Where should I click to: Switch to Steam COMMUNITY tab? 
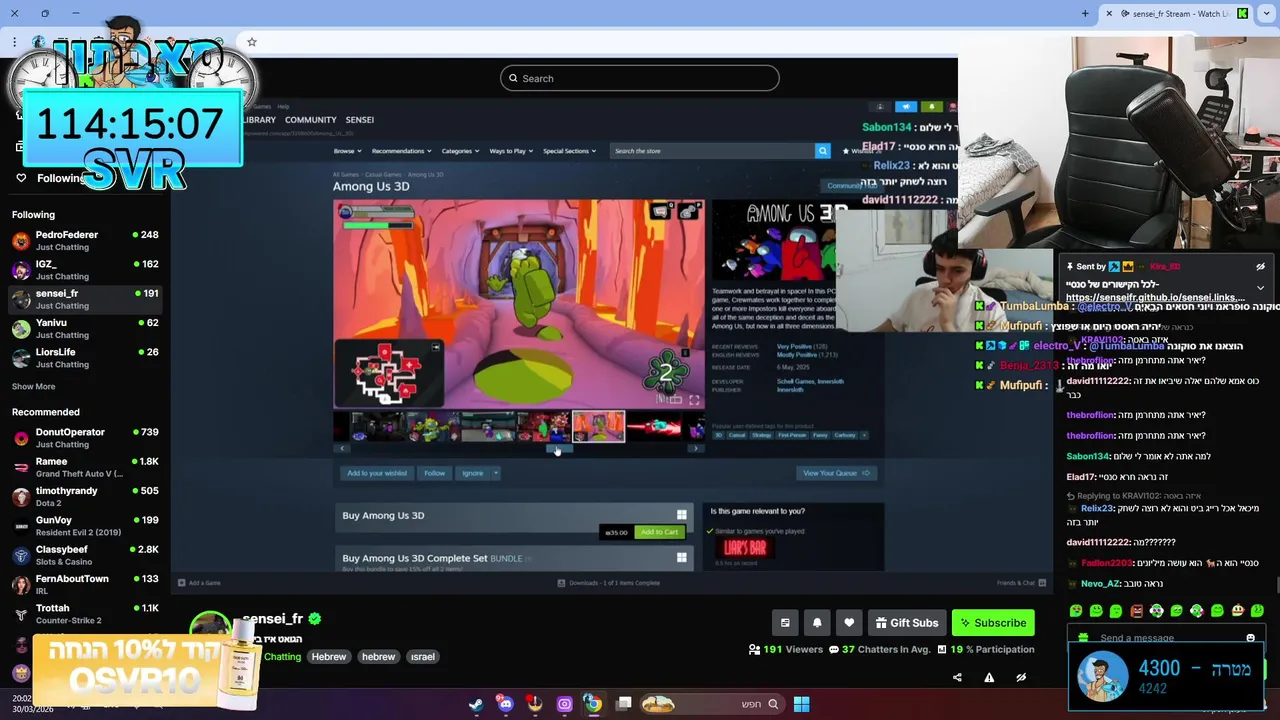(x=310, y=120)
